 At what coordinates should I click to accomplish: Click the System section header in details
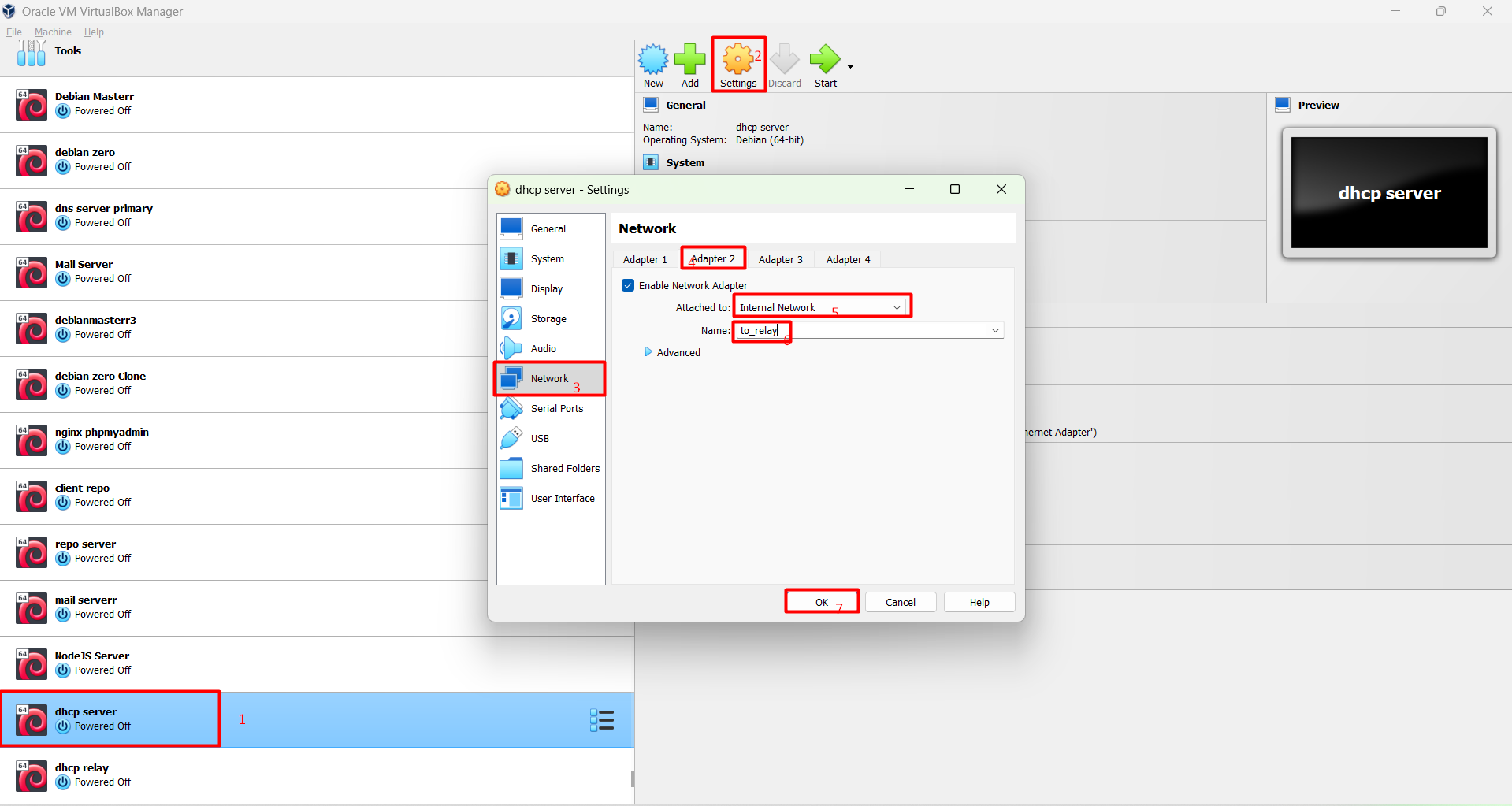click(x=685, y=162)
